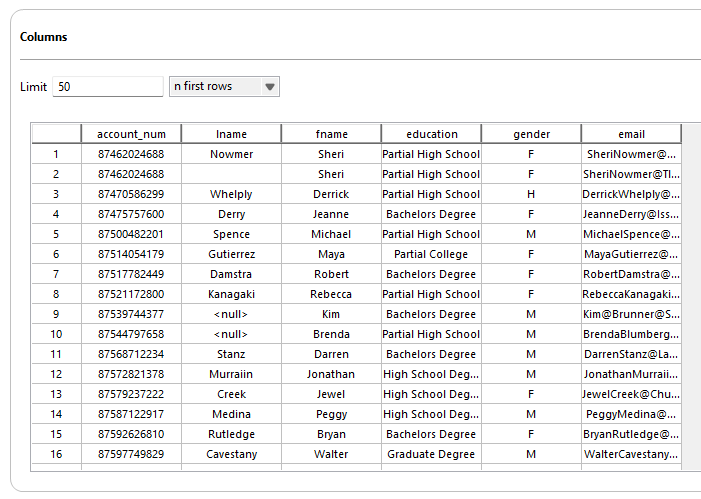The width and height of the screenshot is (701, 499).
Task: Select the Partial College education cell
Action: click(431, 254)
